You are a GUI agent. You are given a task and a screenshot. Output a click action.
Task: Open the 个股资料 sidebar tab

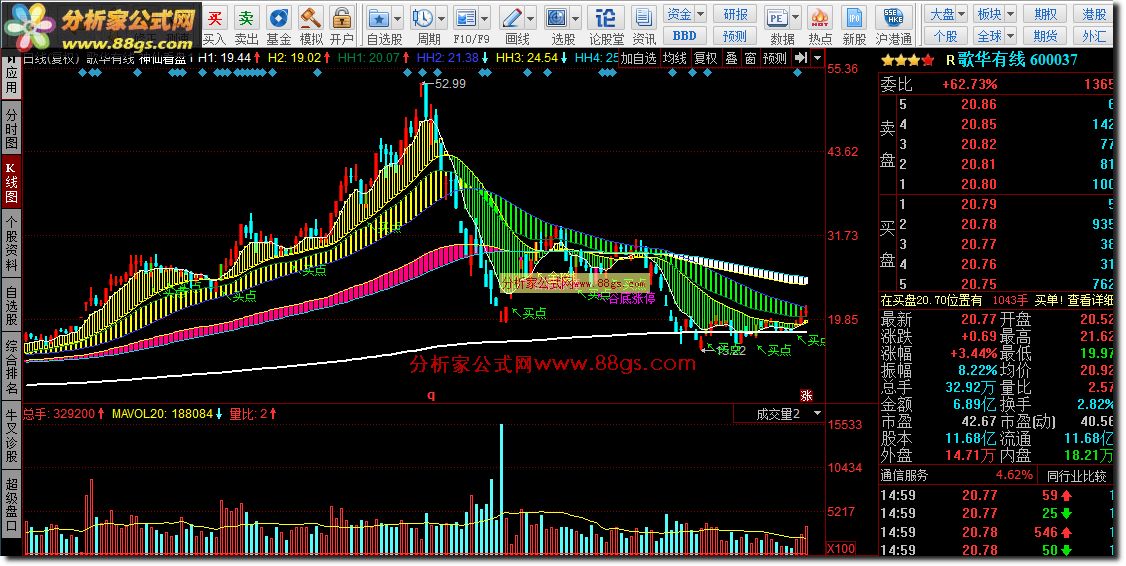tap(11, 244)
